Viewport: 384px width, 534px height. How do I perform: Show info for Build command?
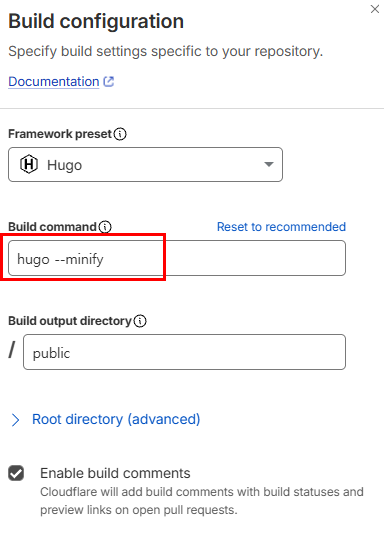click(x=105, y=227)
